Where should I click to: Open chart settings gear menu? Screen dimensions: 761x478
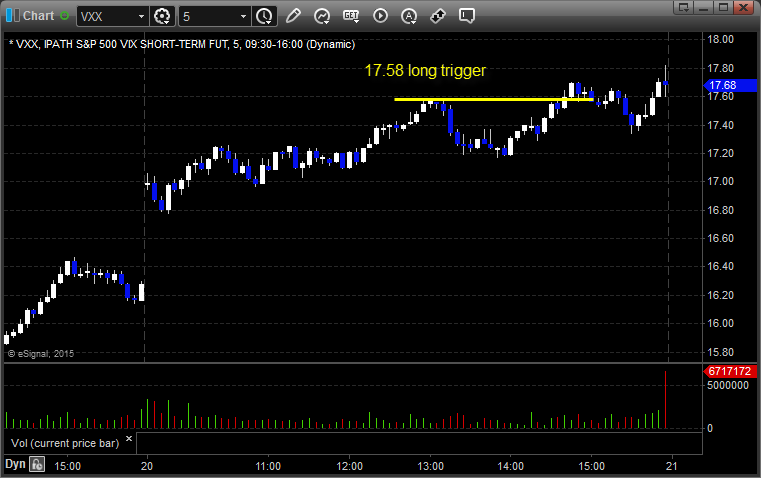162,16
